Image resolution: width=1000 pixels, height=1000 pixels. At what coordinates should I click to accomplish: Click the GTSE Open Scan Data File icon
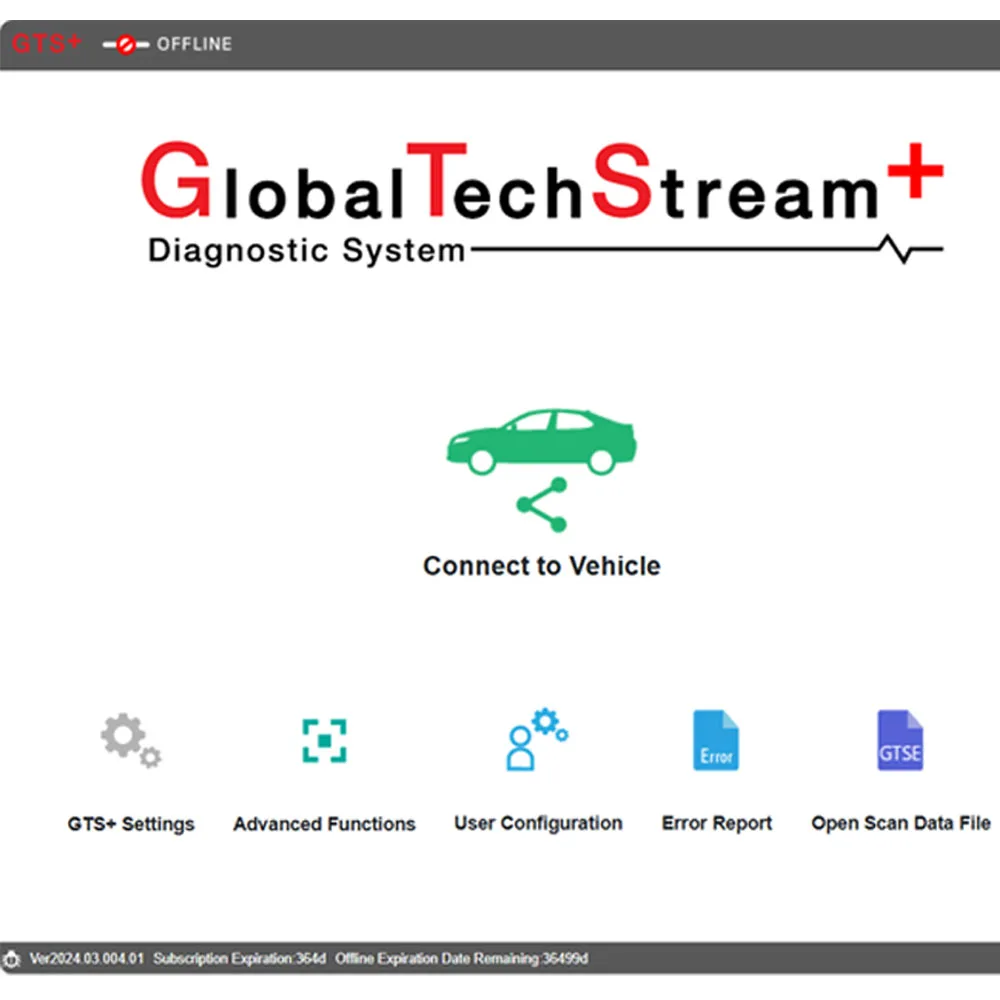click(x=900, y=740)
